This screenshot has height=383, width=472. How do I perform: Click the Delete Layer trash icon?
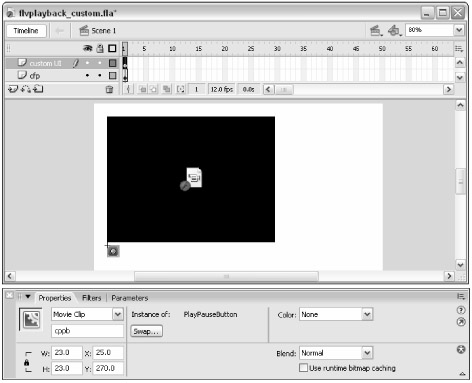tap(109, 89)
